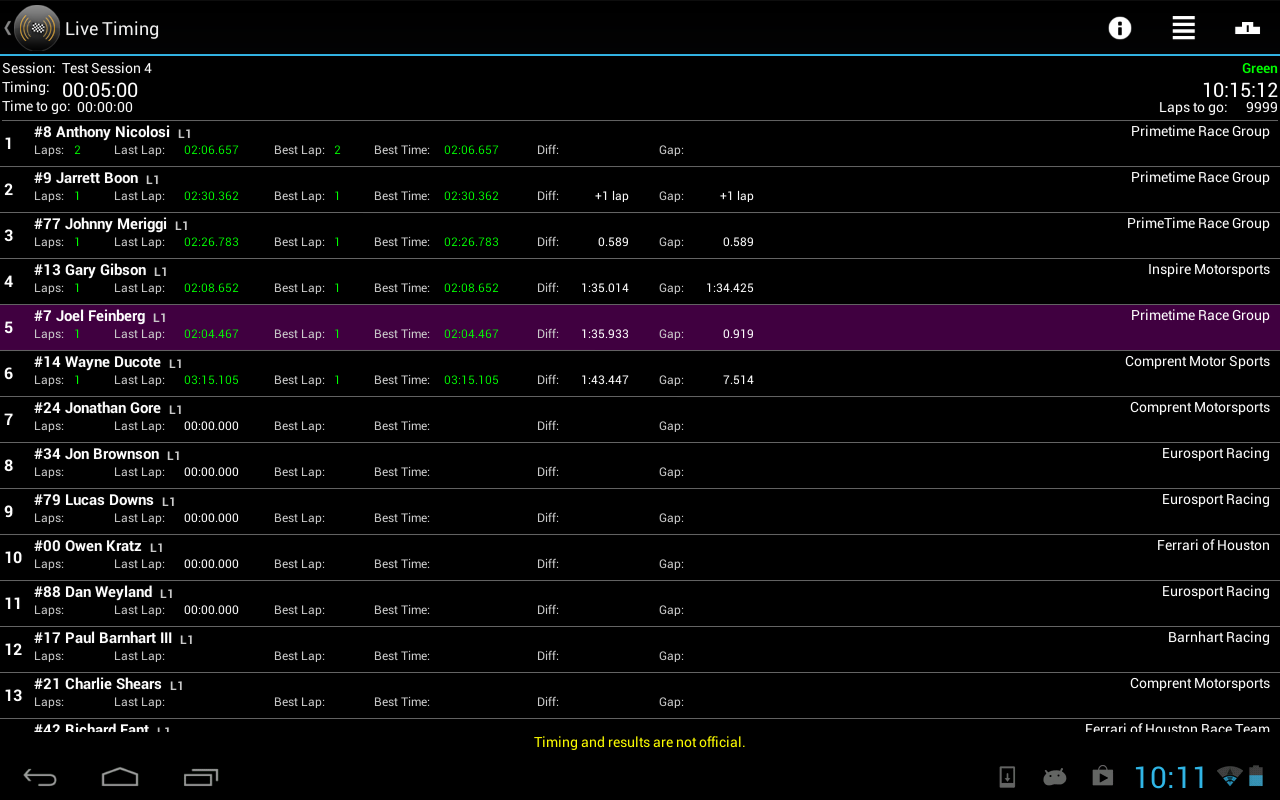Image resolution: width=1280 pixels, height=800 pixels.
Task: Collapse the back chevron next to logo
Action: [x=8, y=28]
